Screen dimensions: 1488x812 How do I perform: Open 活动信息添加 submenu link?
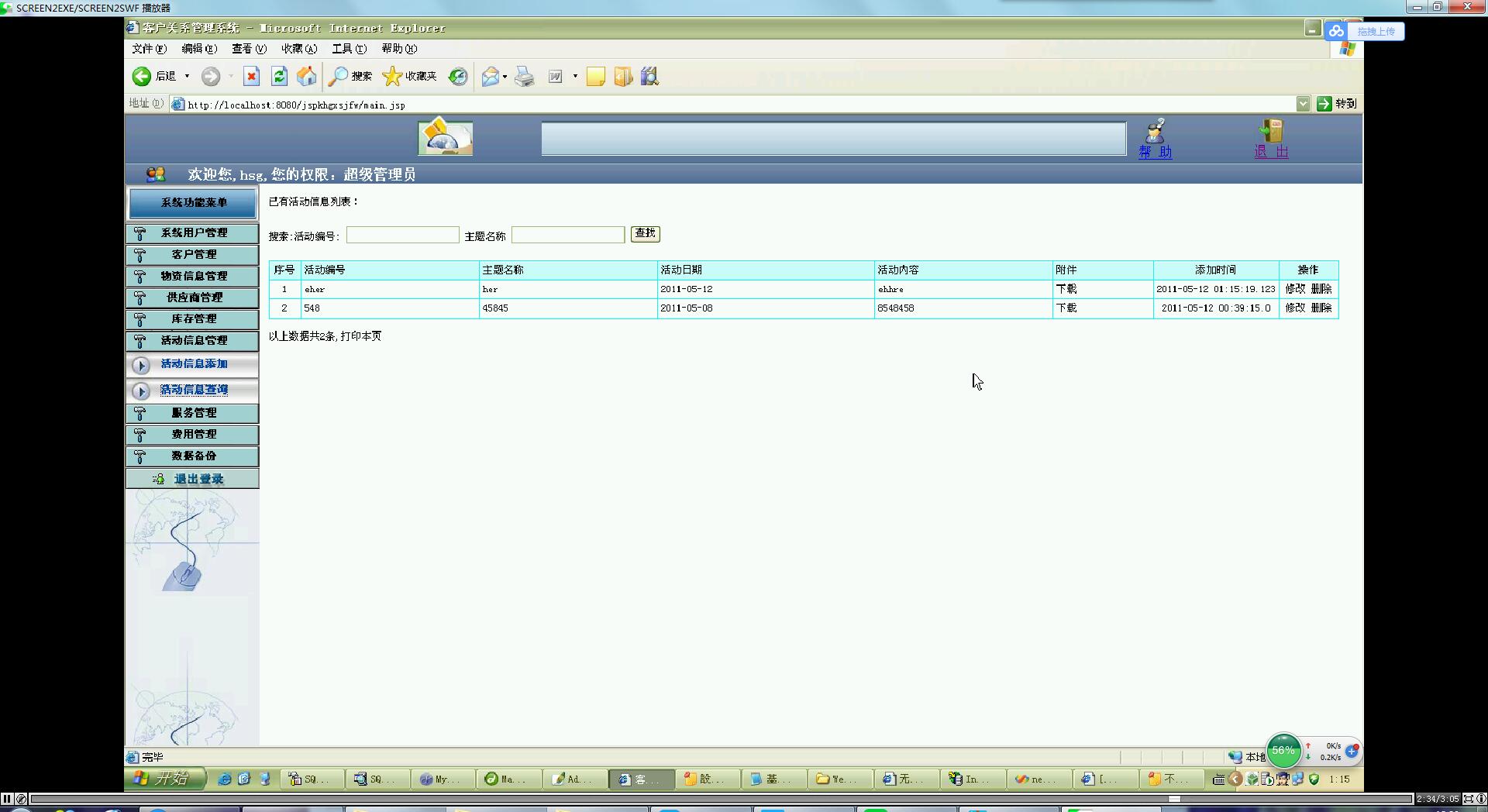pyautogui.click(x=194, y=364)
